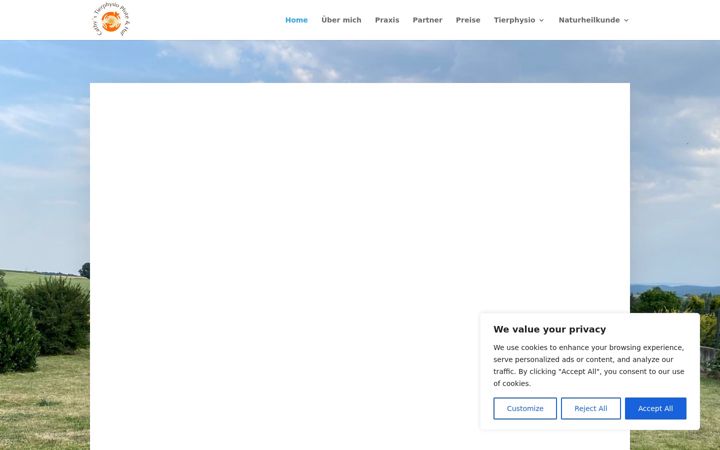Viewport: 720px width, 450px height.
Task: Expand the Tierphysio dropdown chevron
Action: pos(541,21)
